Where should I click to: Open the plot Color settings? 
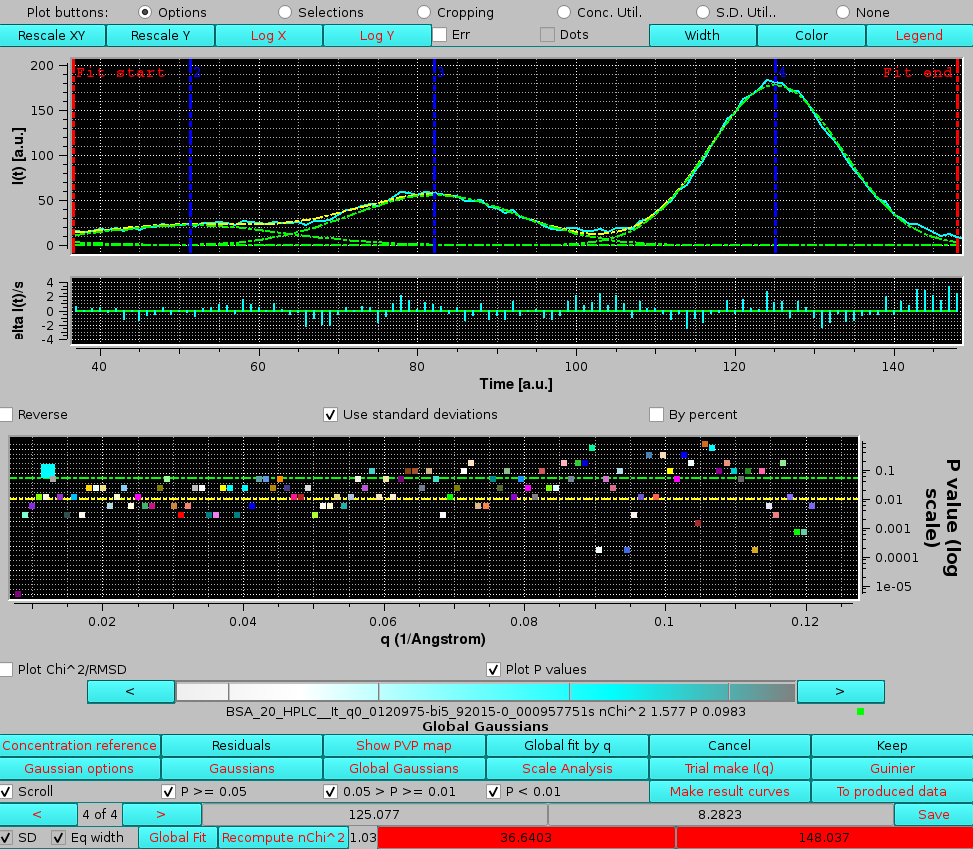(811, 35)
